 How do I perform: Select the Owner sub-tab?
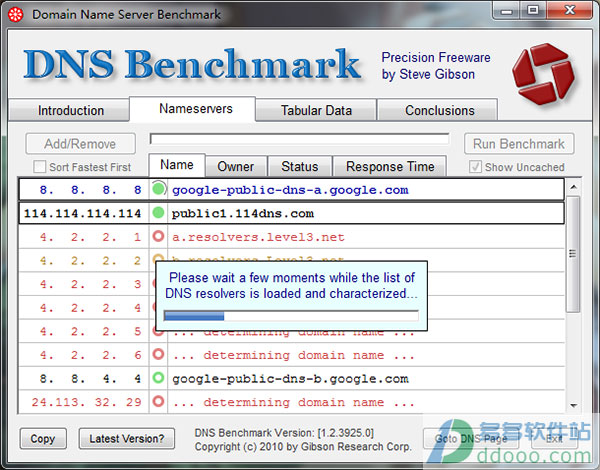(236, 166)
